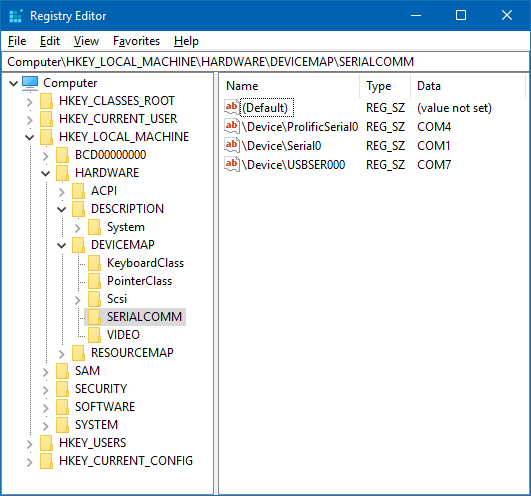The height and width of the screenshot is (496, 531).
Task: Expand HKEY_USERS chevron
Action: click(x=30, y=444)
